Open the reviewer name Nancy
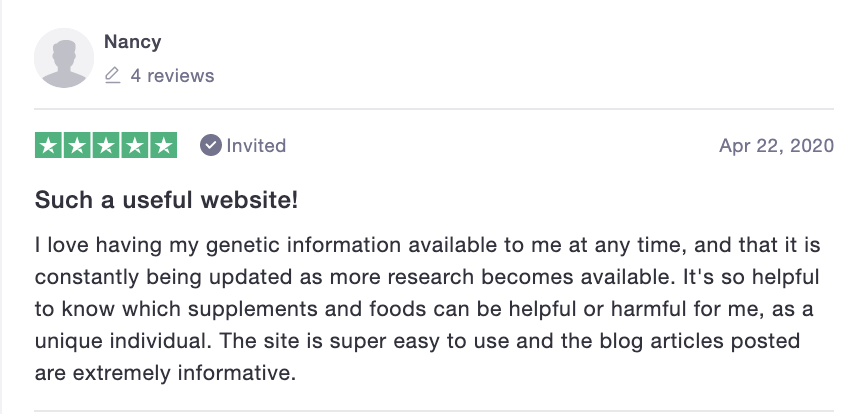This screenshot has height=414, width=866. pyautogui.click(x=132, y=42)
